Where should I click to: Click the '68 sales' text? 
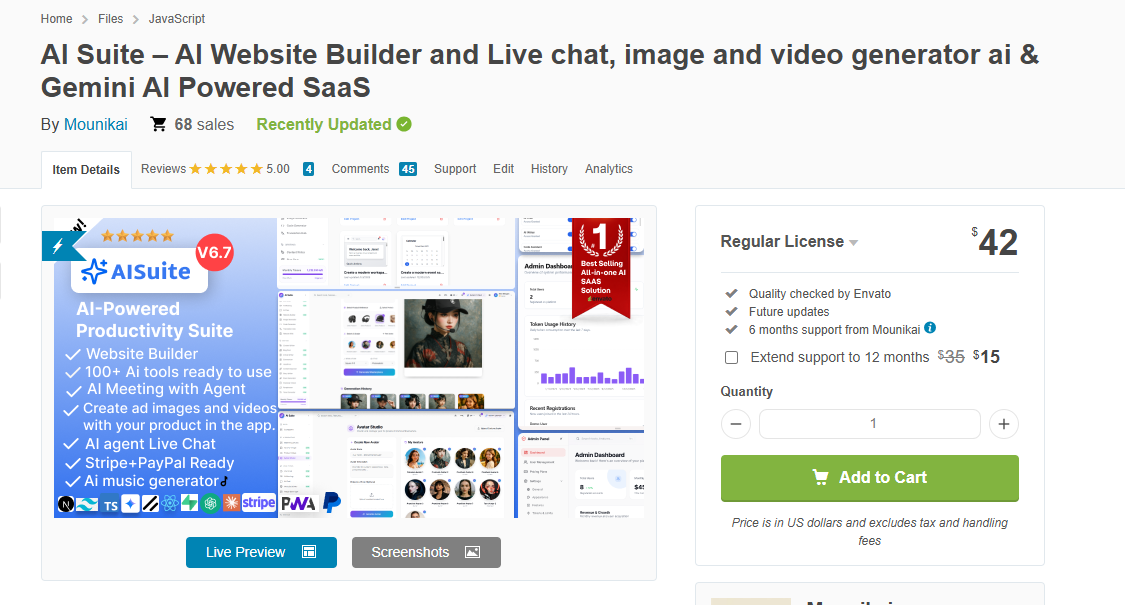pos(204,124)
